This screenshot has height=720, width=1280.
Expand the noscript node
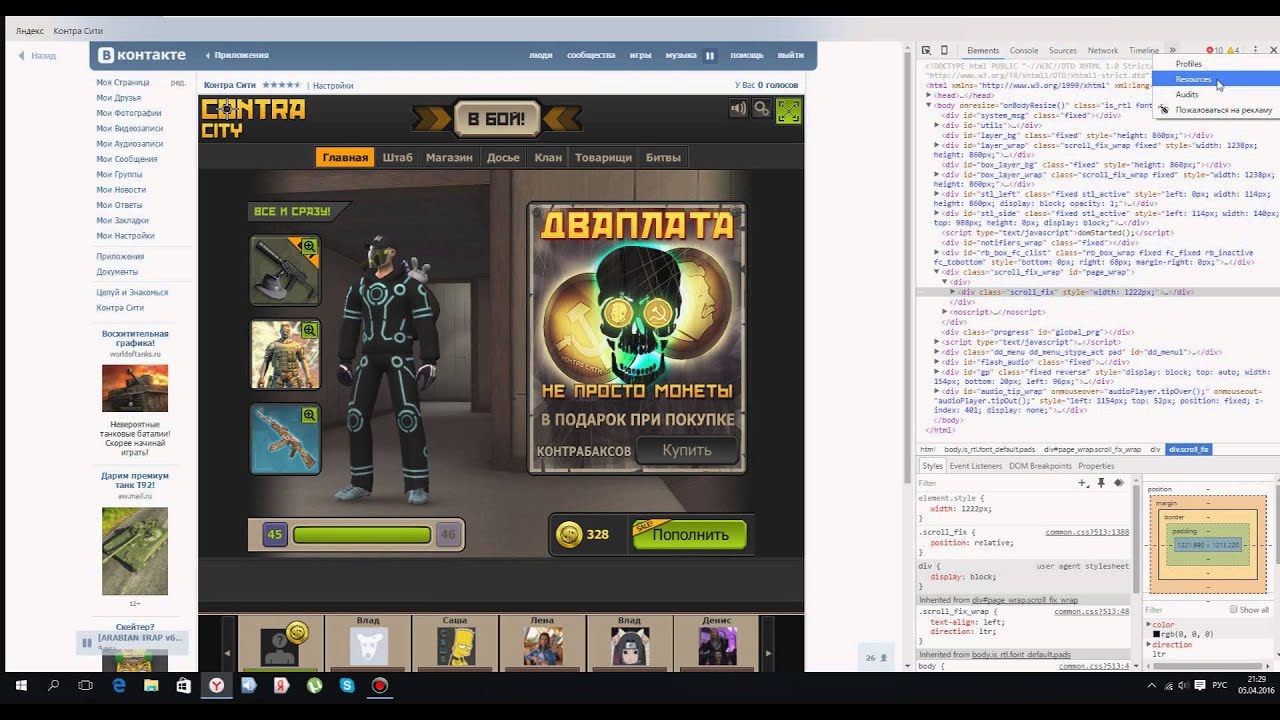(945, 311)
